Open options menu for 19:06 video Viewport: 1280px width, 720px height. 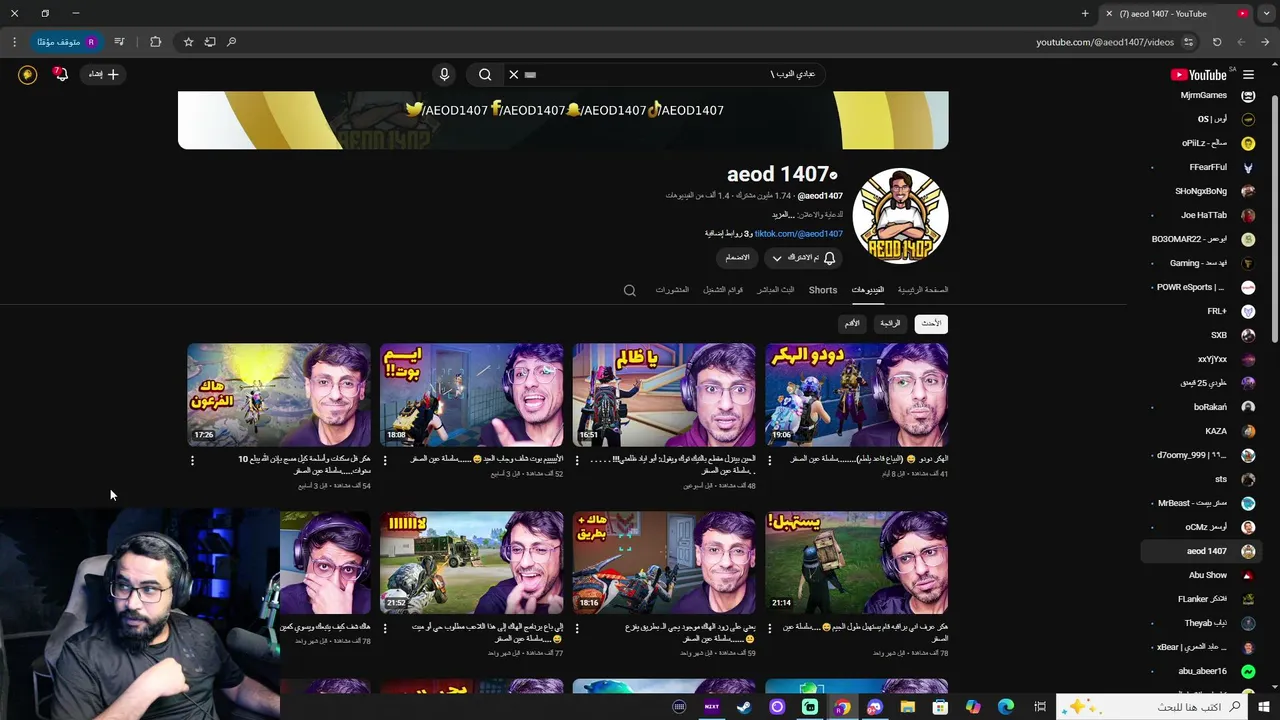pos(770,461)
